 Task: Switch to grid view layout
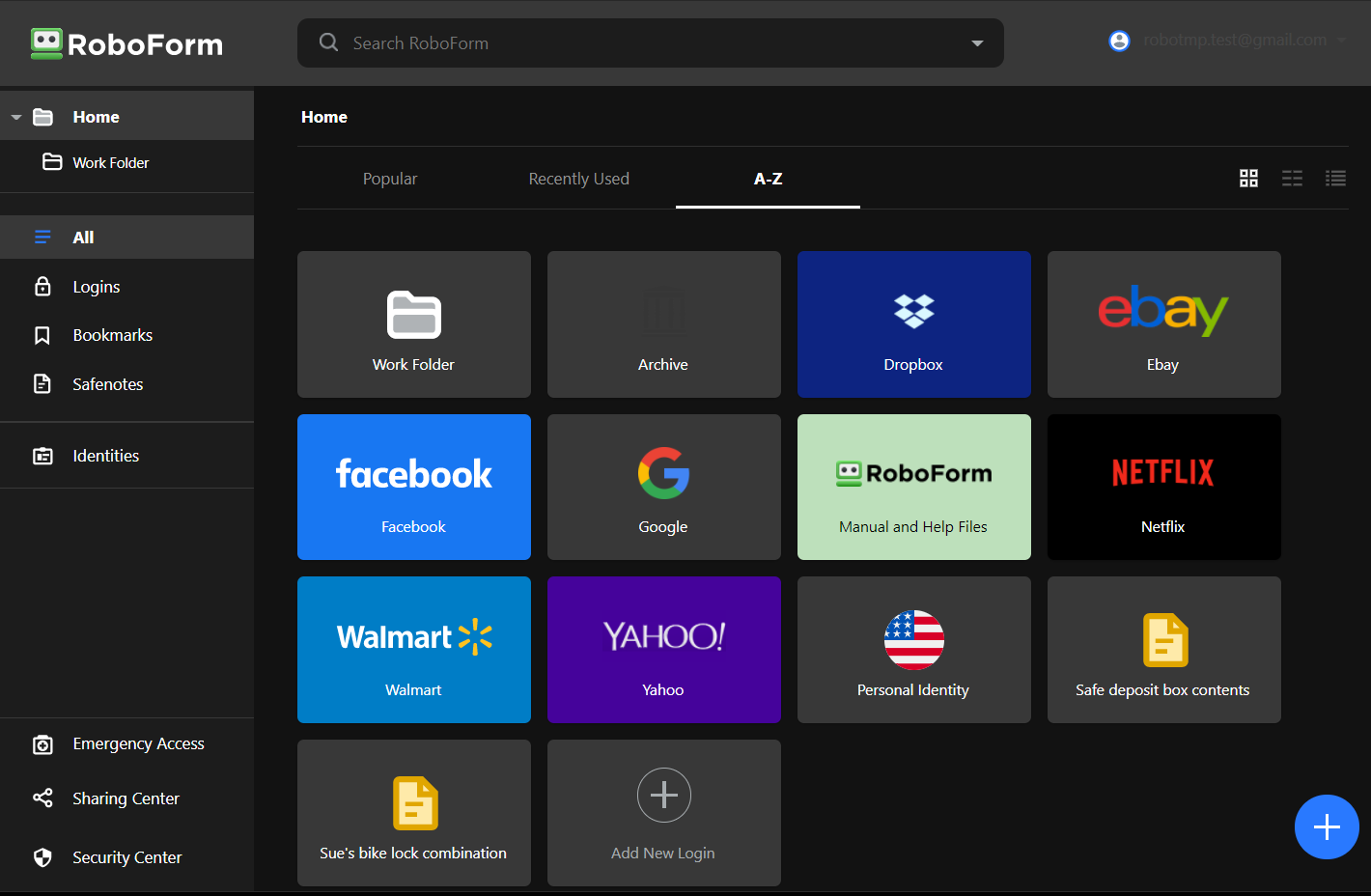tap(1248, 178)
